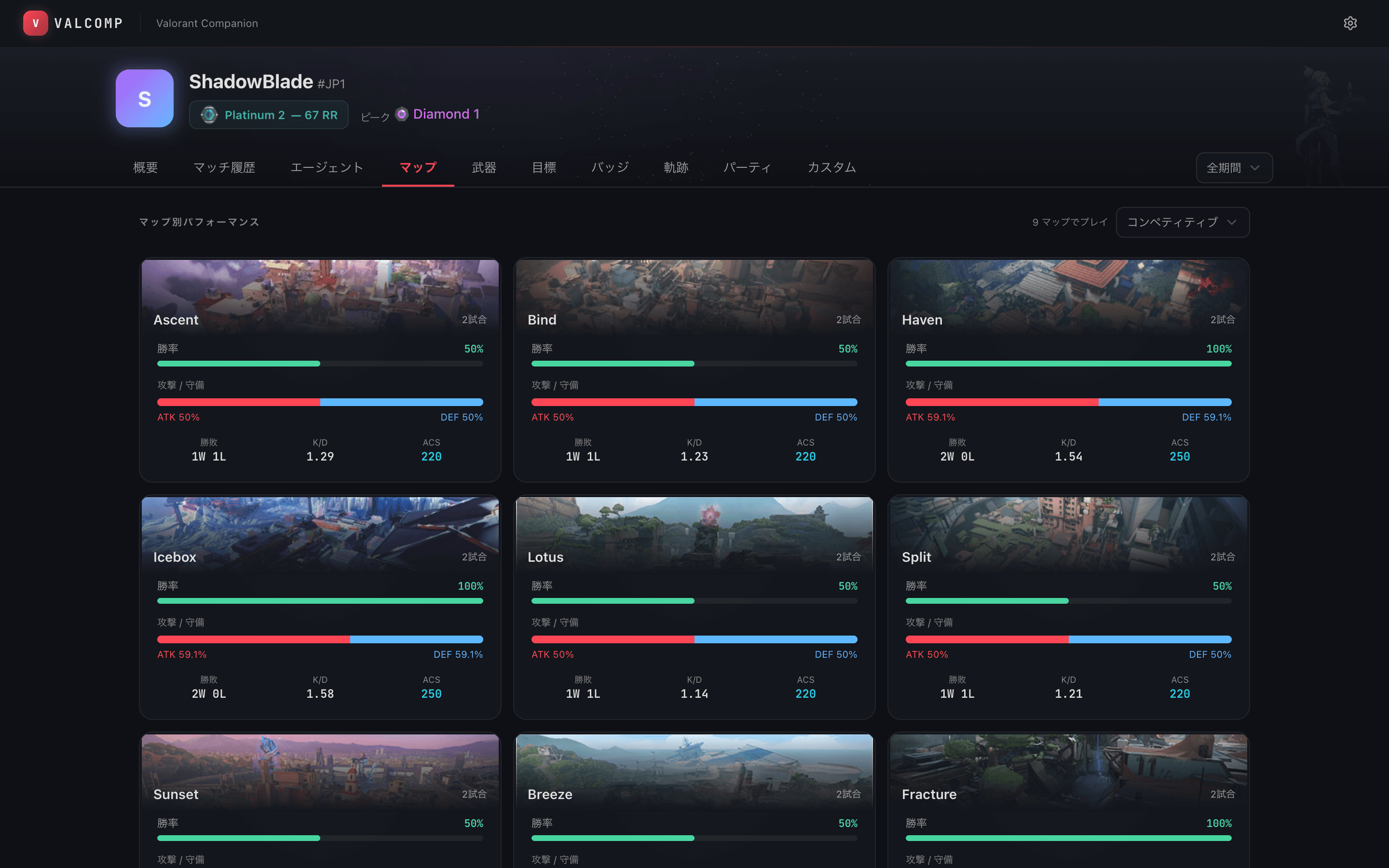Open the パーティ tab

pos(747,168)
